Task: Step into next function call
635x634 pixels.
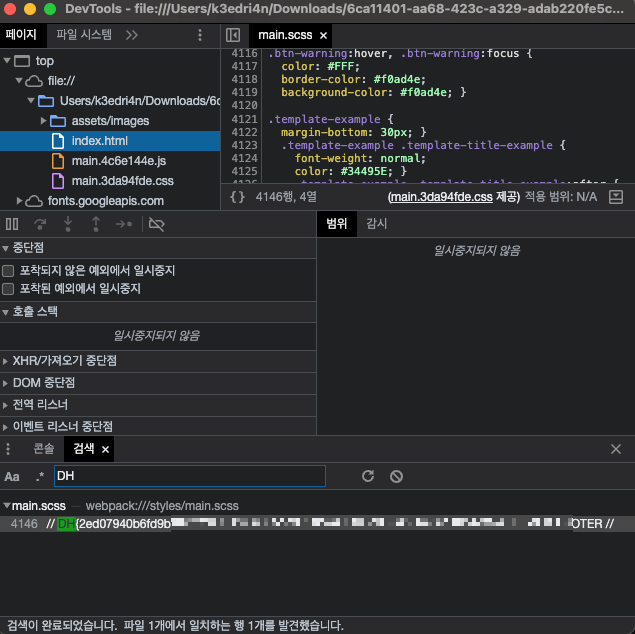Action: (68, 224)
